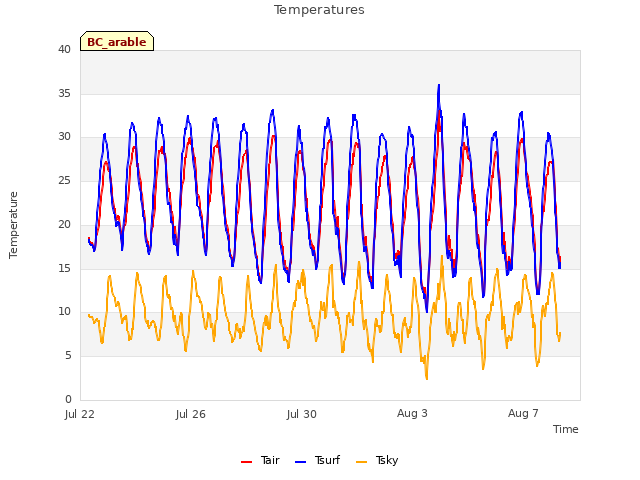
Task: Toggle the Tair legend entry
Action: 260,460
